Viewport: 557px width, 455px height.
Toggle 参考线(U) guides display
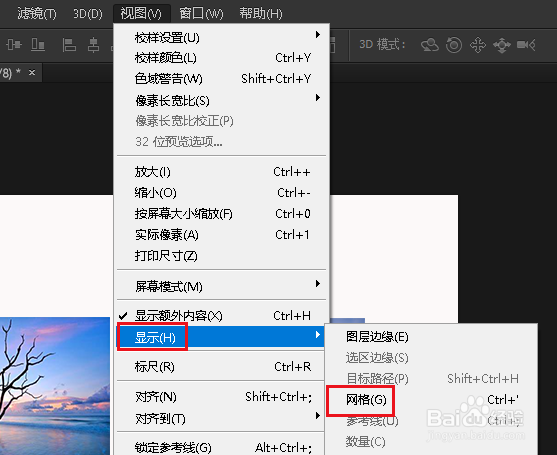pyautogui.click(x=431, y=421)
